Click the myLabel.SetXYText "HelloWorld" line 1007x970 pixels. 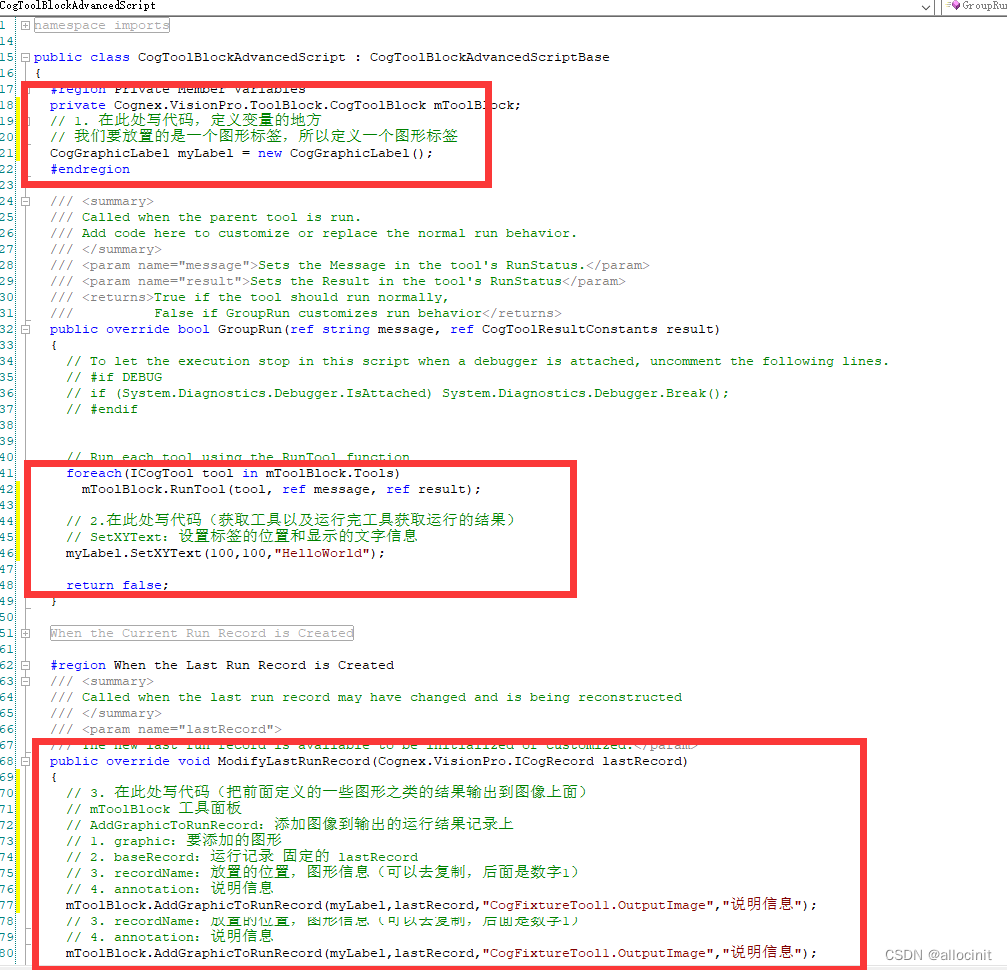(225, 553)
